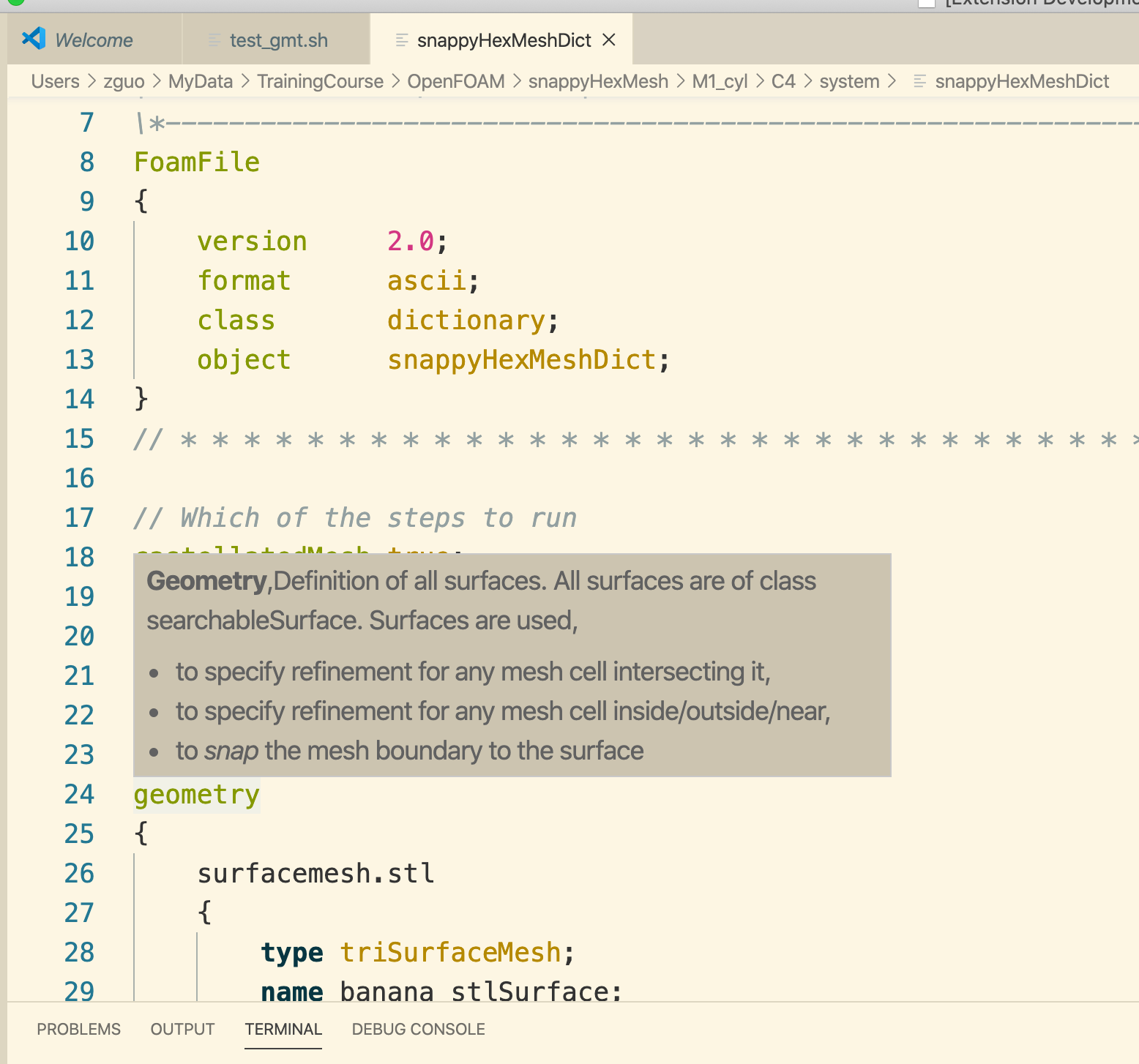Click the value 2.0 on line 10
Viewport: 1139px width, 1064px height.
pos(411,241)
